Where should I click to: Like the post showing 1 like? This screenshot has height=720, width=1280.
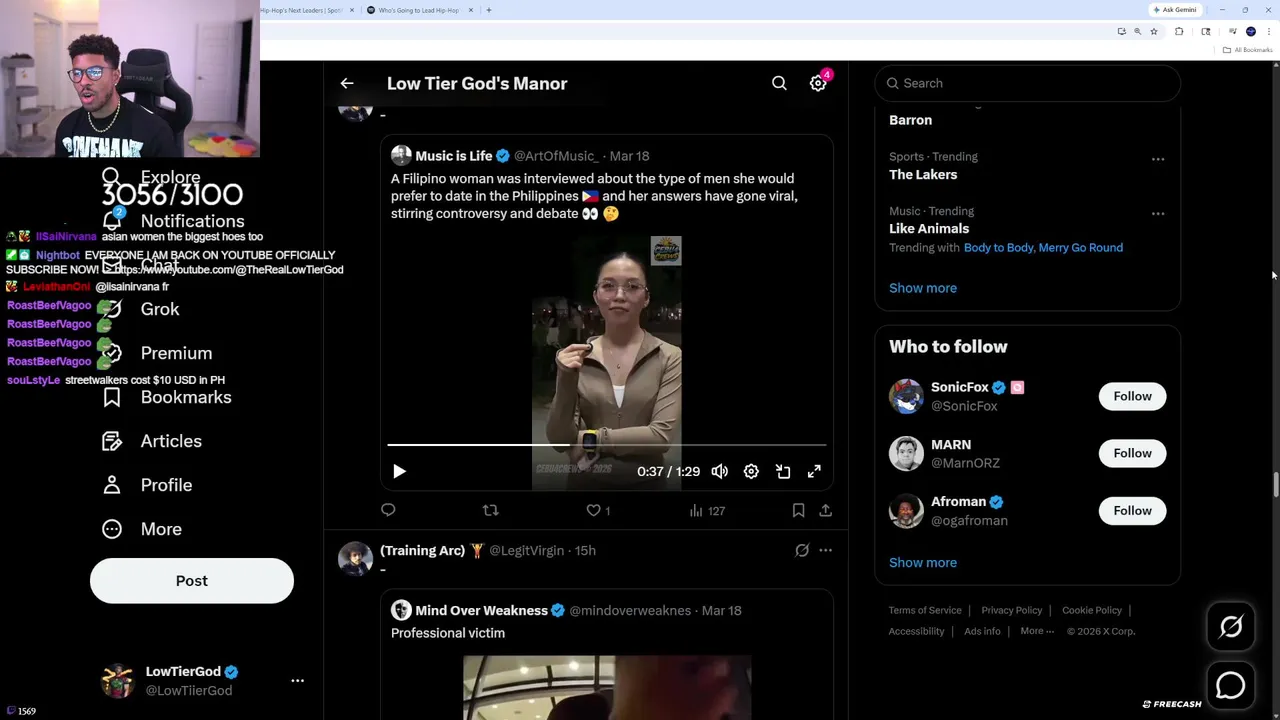click(x=598, y=510)
